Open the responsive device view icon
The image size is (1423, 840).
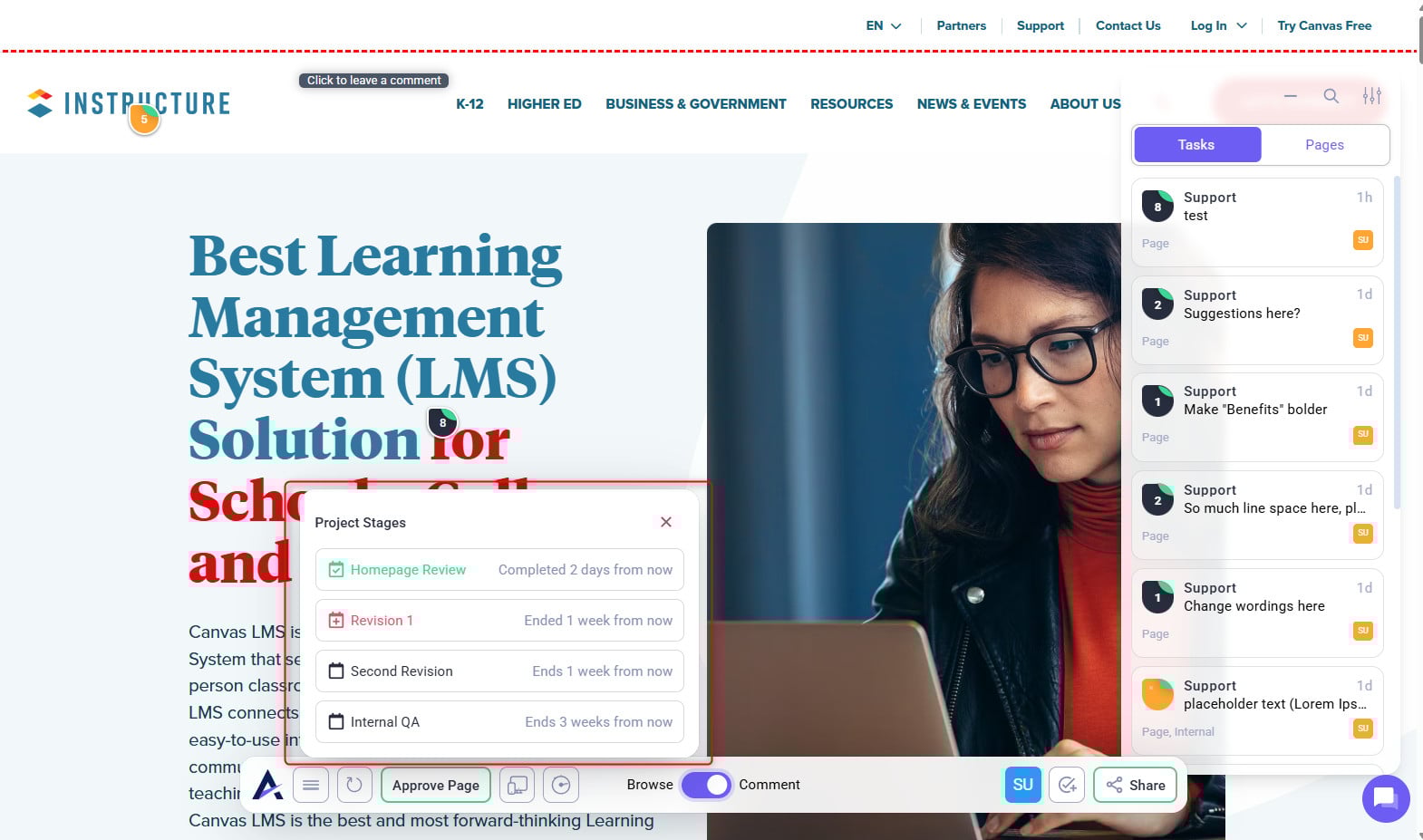[x=517, y=785]
